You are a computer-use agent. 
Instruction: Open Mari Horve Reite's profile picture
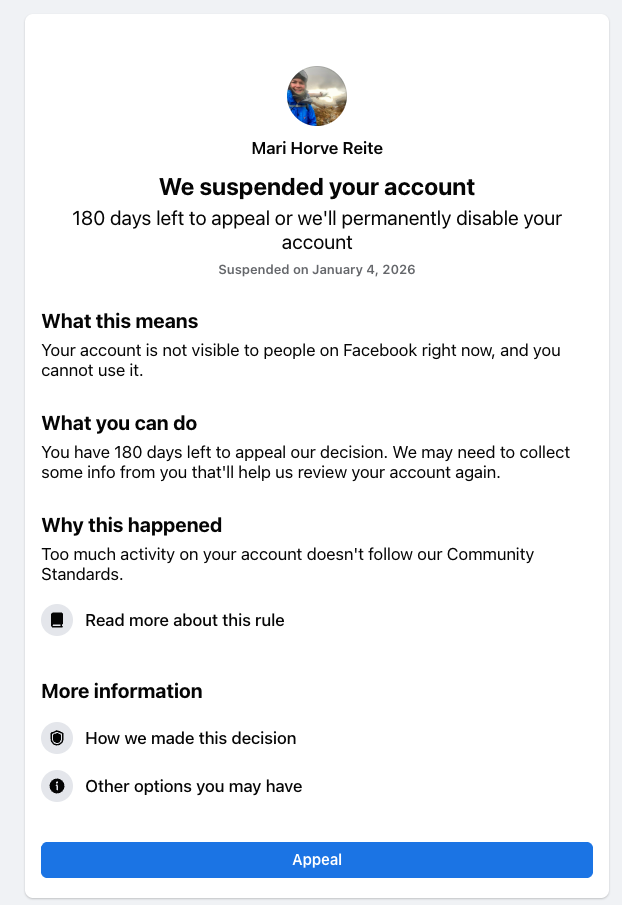pyautogui.click(x=317, y=96)
